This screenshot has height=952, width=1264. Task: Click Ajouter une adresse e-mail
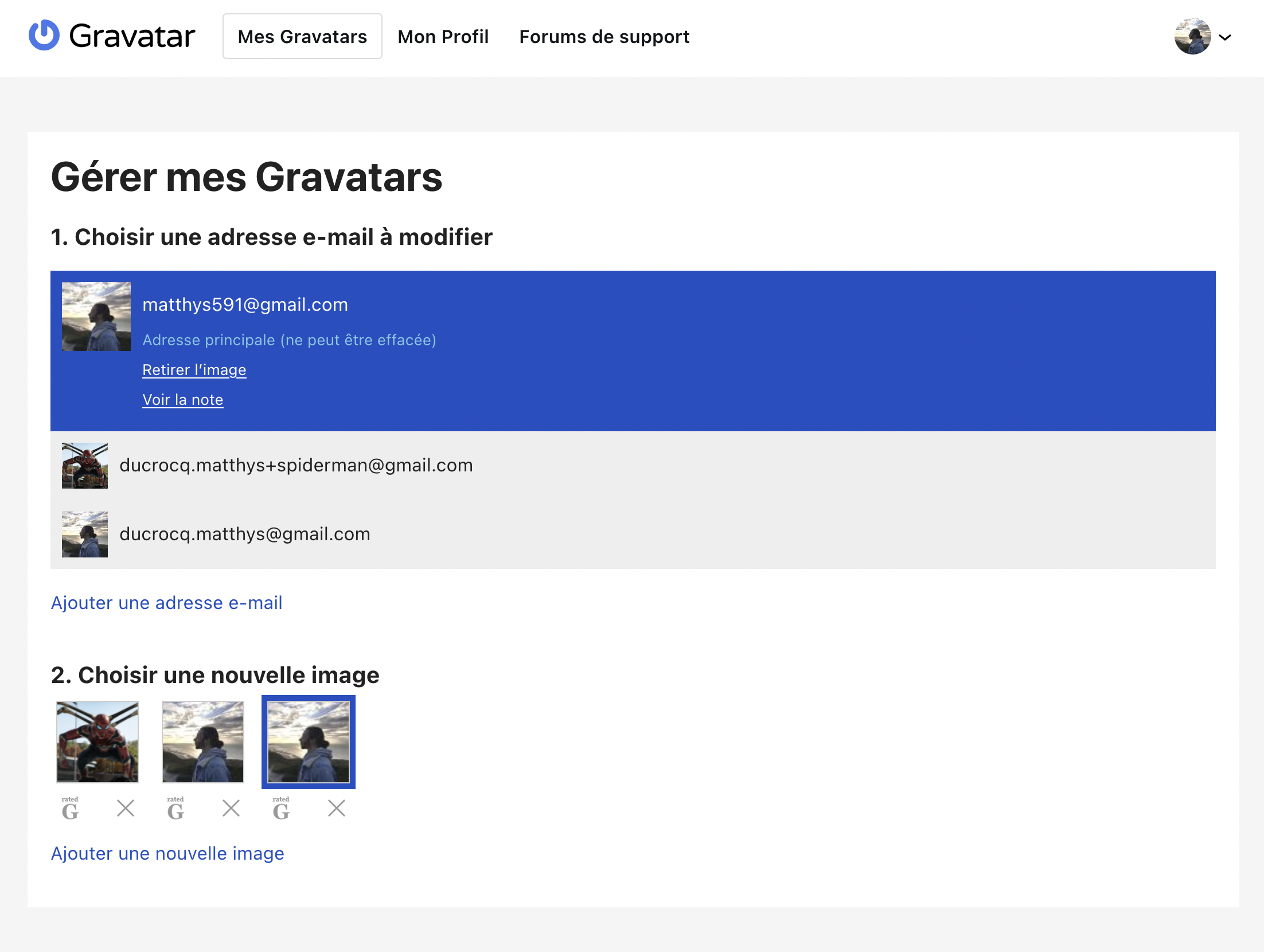coord(166,603)
